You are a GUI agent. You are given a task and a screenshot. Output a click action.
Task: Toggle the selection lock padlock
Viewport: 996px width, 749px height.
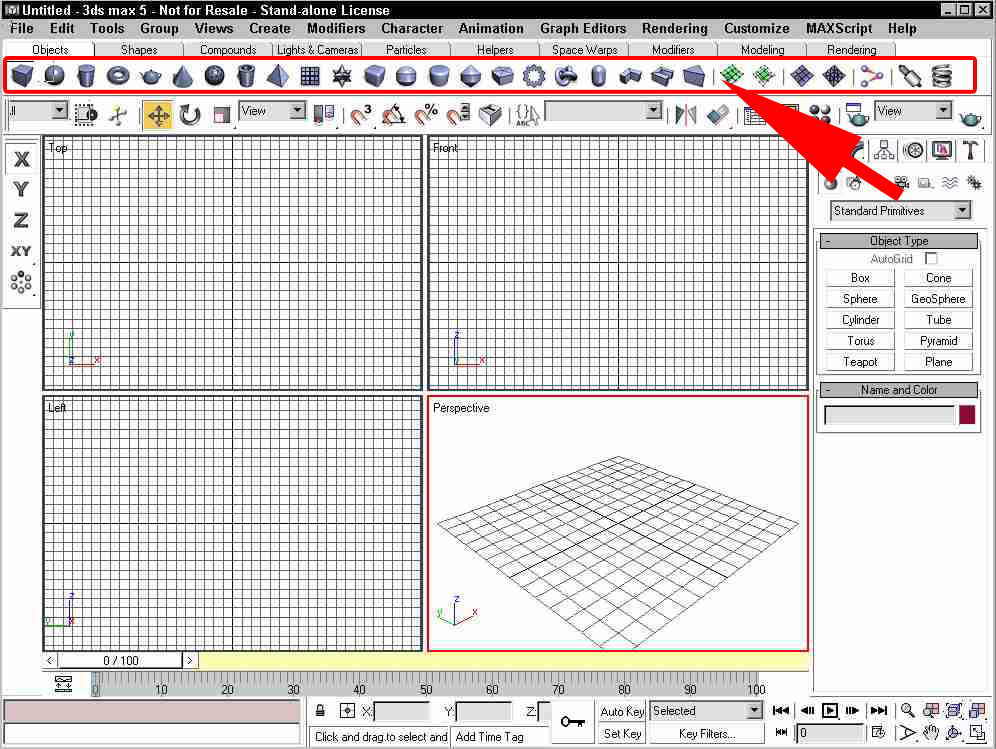click(x=320, y=711)
